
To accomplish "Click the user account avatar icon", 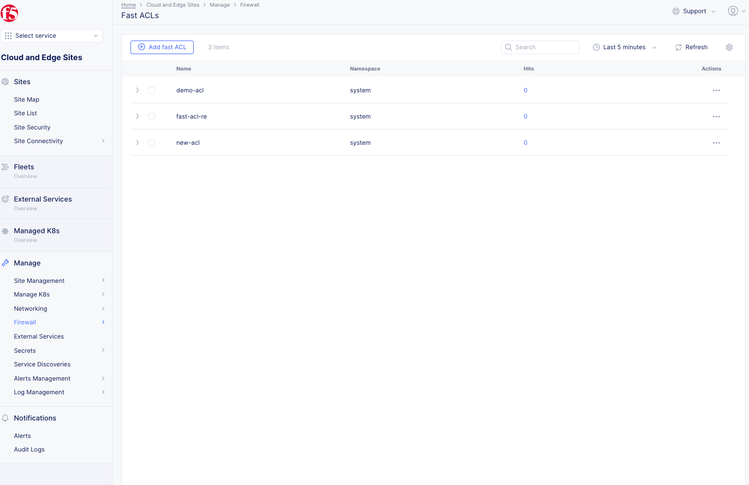I will pyautogui.click(x=733, y=11).
